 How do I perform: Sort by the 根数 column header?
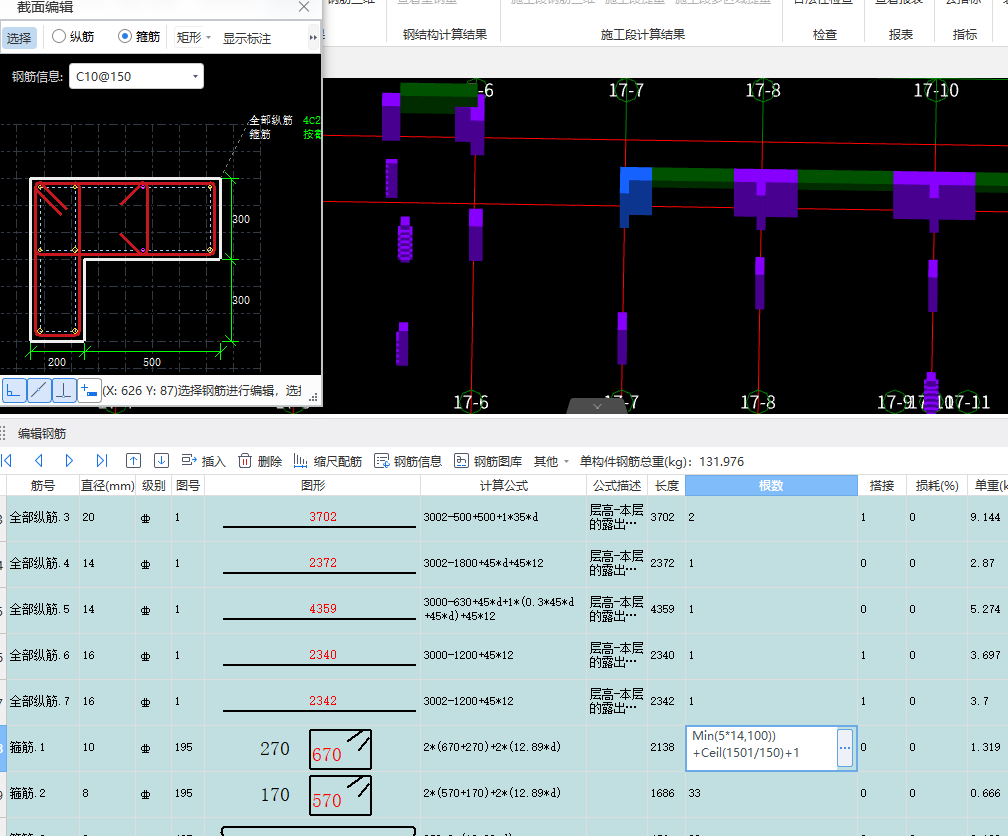coord(771,486)
